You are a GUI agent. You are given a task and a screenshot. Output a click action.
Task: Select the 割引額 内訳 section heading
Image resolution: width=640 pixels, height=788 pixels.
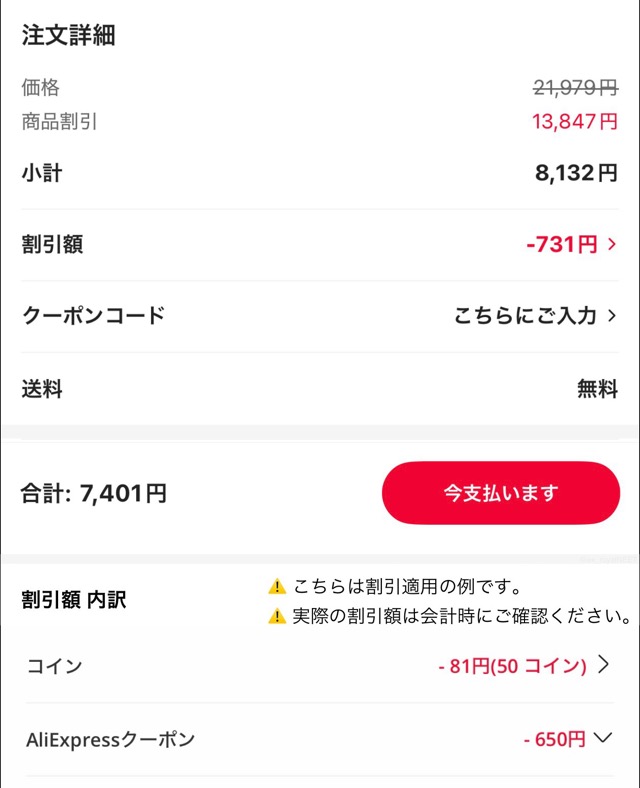[74, 601]
